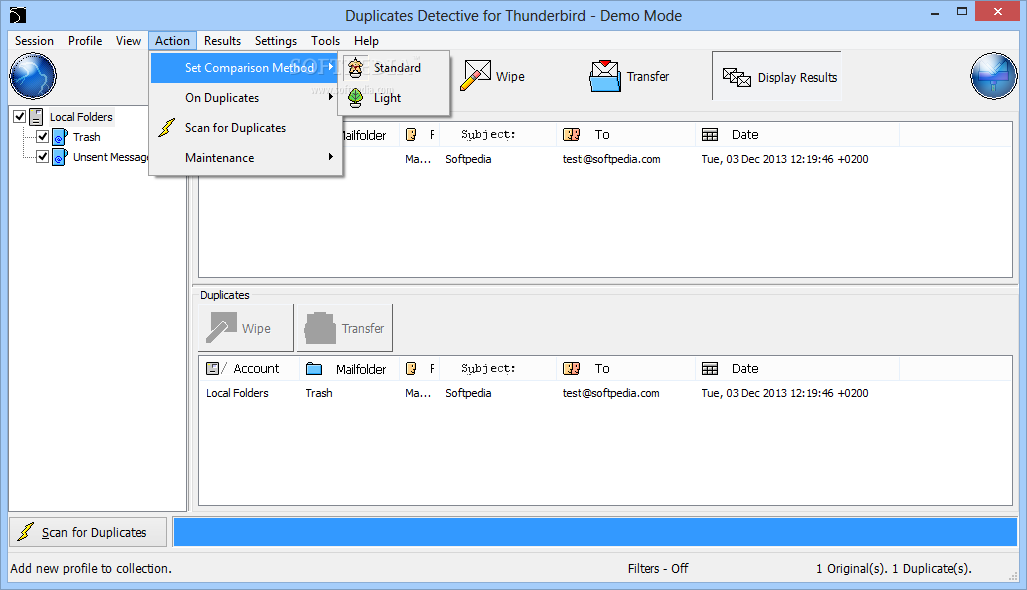Open the Settings menu
This screenshot has width=1027, height=590.
(x=276, y=41)
